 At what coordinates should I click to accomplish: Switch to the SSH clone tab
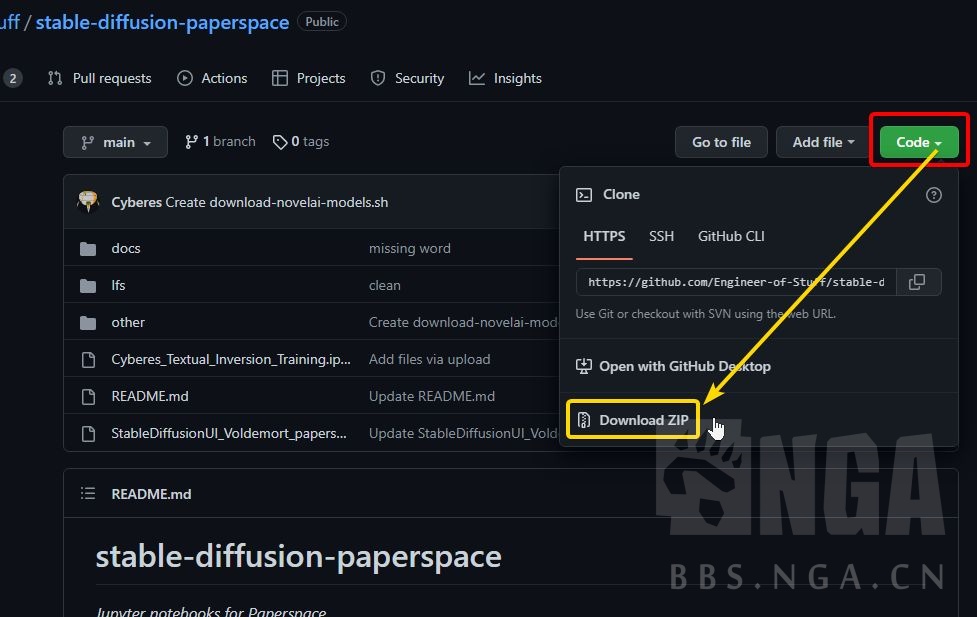[x=661, y=237]
